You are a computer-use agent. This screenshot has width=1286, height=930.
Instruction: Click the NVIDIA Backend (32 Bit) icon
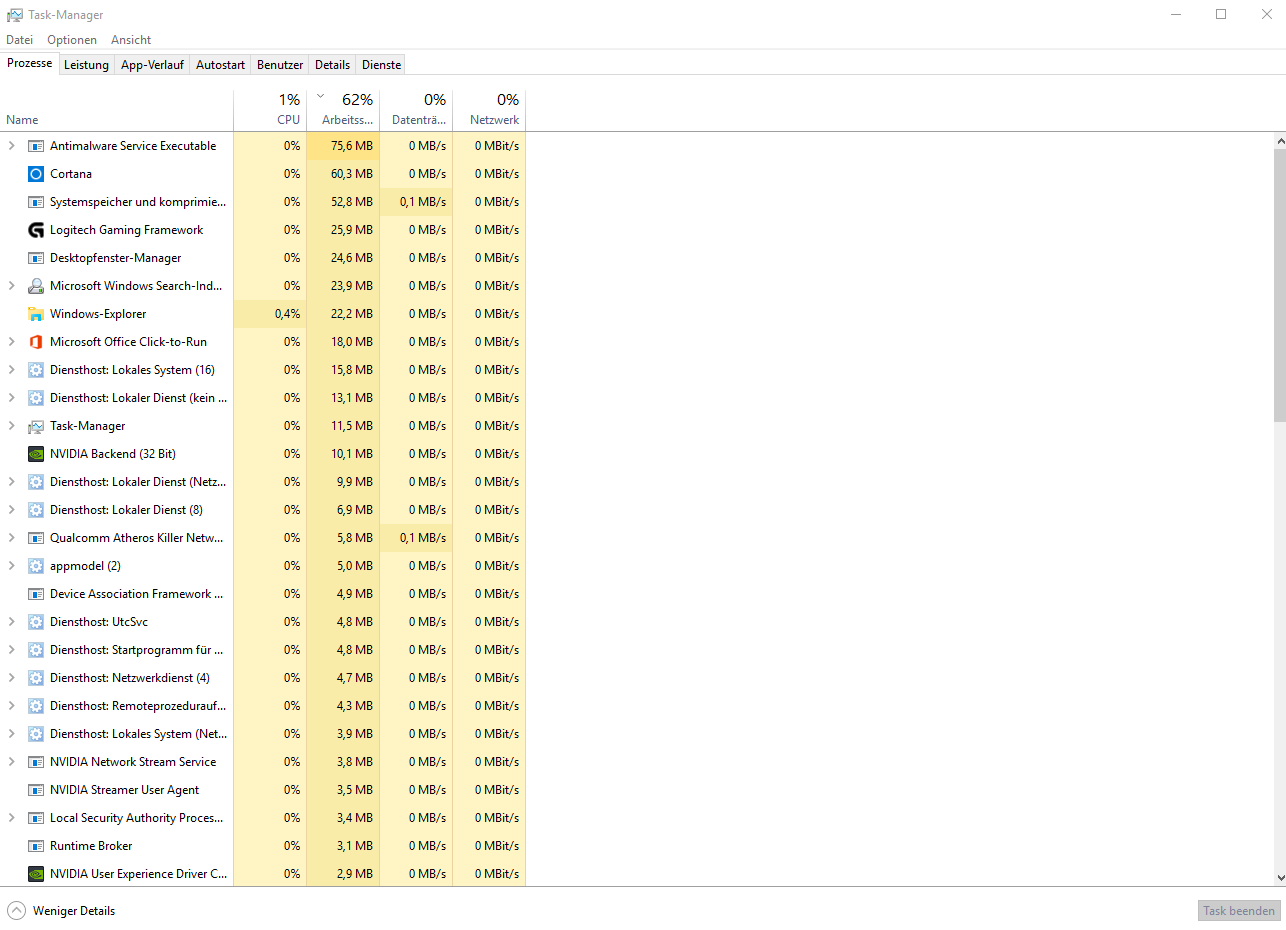pos(36,454)
